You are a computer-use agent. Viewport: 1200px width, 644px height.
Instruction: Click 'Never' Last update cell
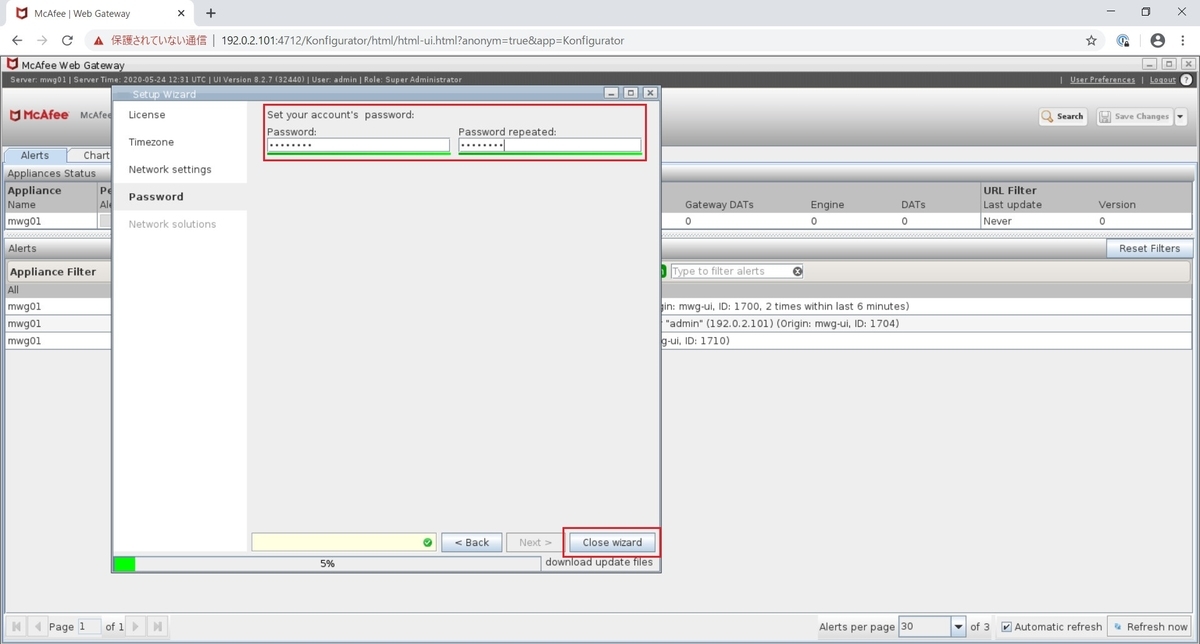pos(997,221)
